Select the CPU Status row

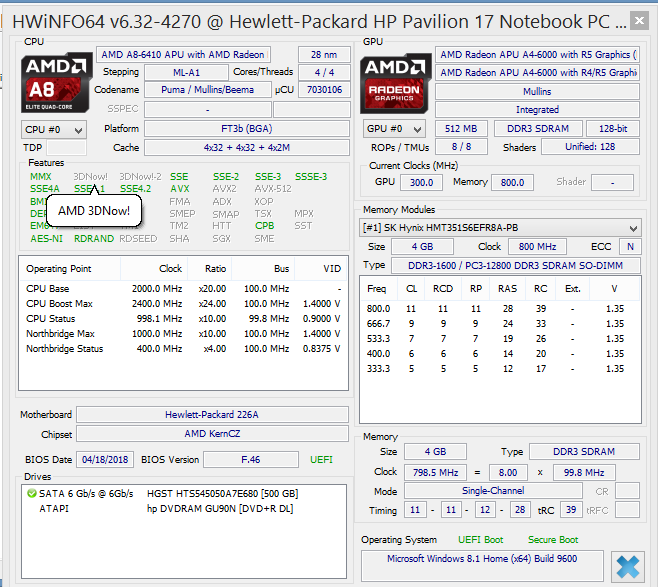click(x=183, y=319)
